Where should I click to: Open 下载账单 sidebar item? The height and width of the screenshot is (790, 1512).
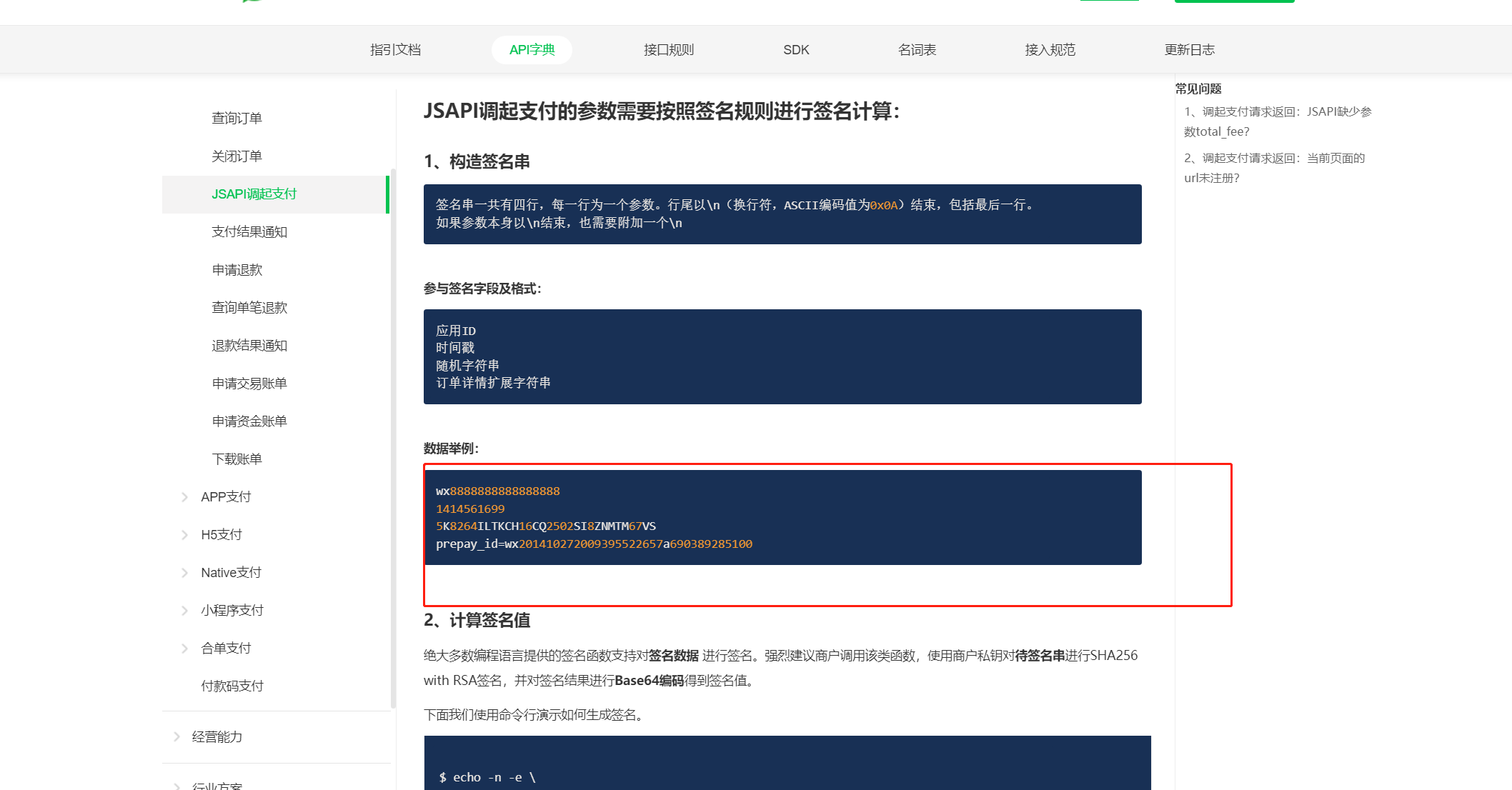coord(237,459)
